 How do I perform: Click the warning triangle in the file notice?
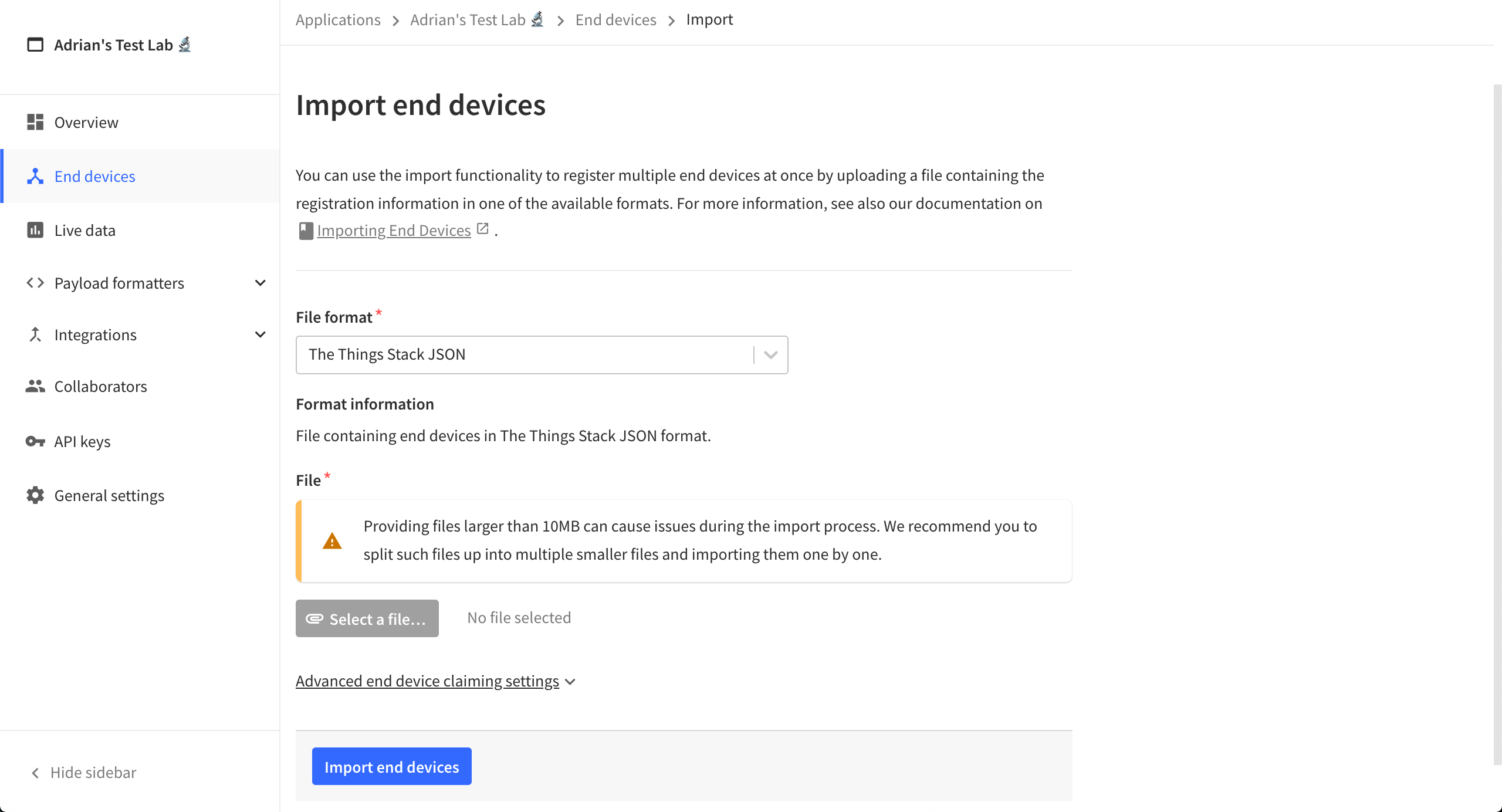[332, 540]
